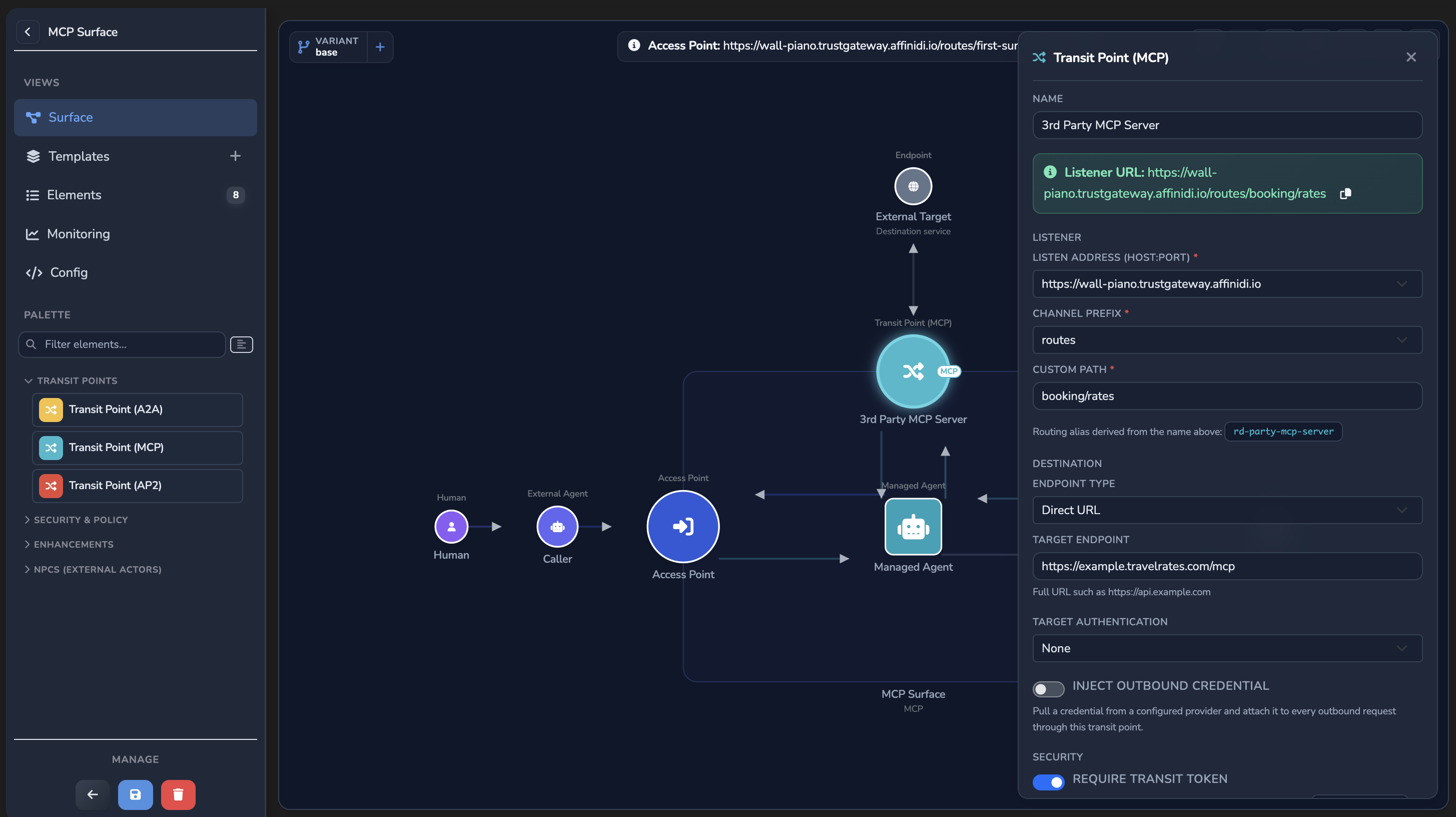The width and height of the screenshot is (1456, 817).
Task: Select the Managed Agent robot node
Action: click(913, 526)
